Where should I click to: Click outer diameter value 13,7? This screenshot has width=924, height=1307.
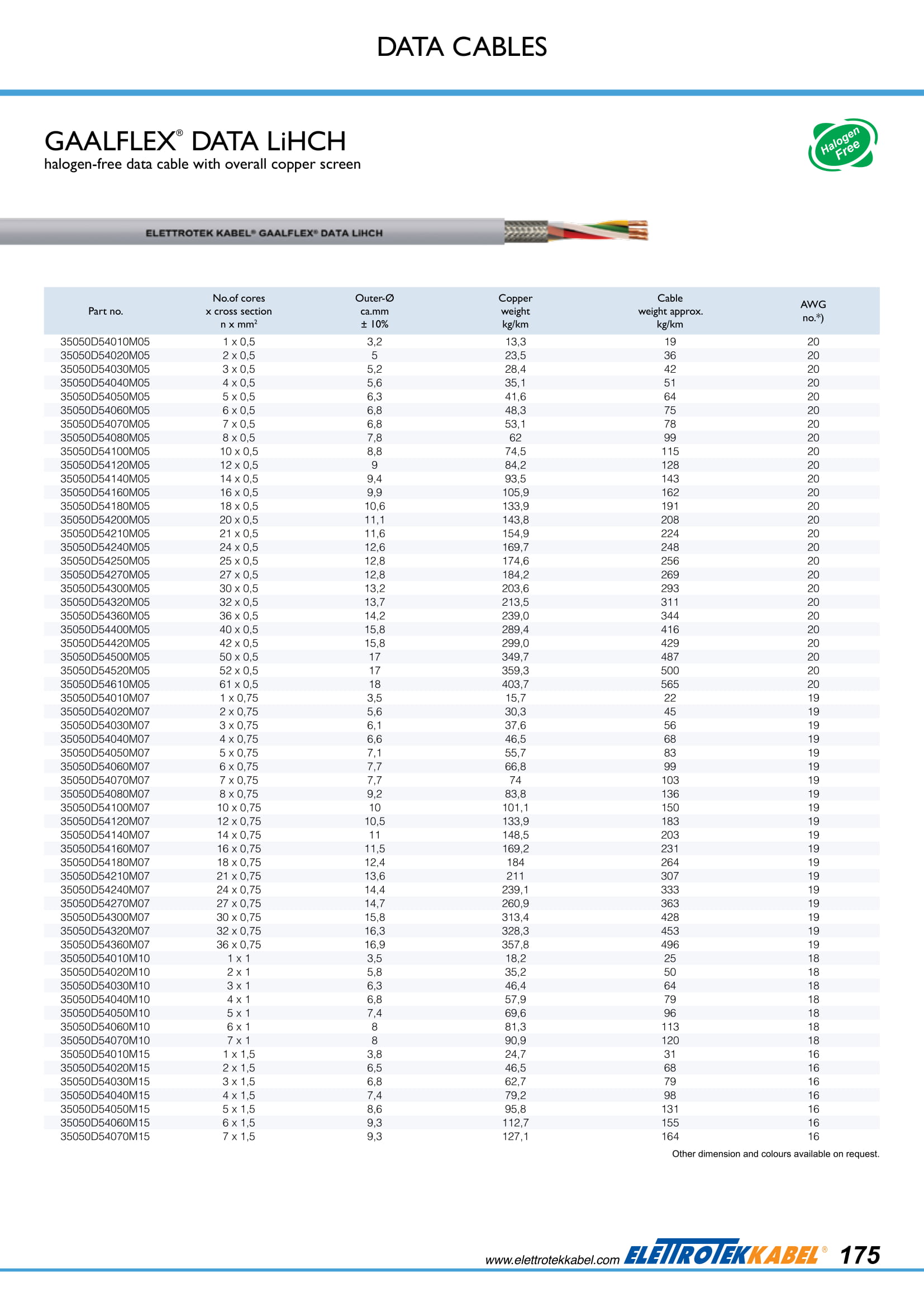(374, 602)
